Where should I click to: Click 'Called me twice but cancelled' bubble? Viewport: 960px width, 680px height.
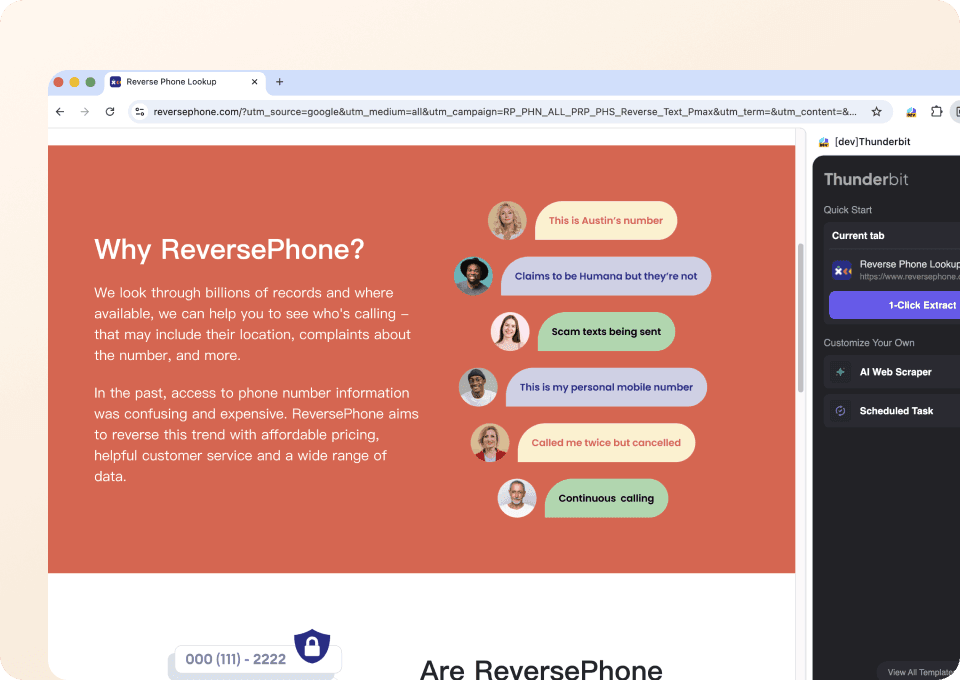[x=606, y=443]
